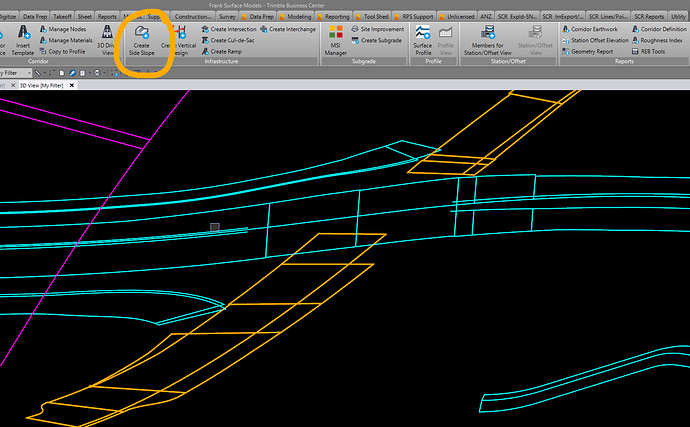Open the MSI Manager
Viewport: 690px width, 427px height.
(x=336, y=40)
